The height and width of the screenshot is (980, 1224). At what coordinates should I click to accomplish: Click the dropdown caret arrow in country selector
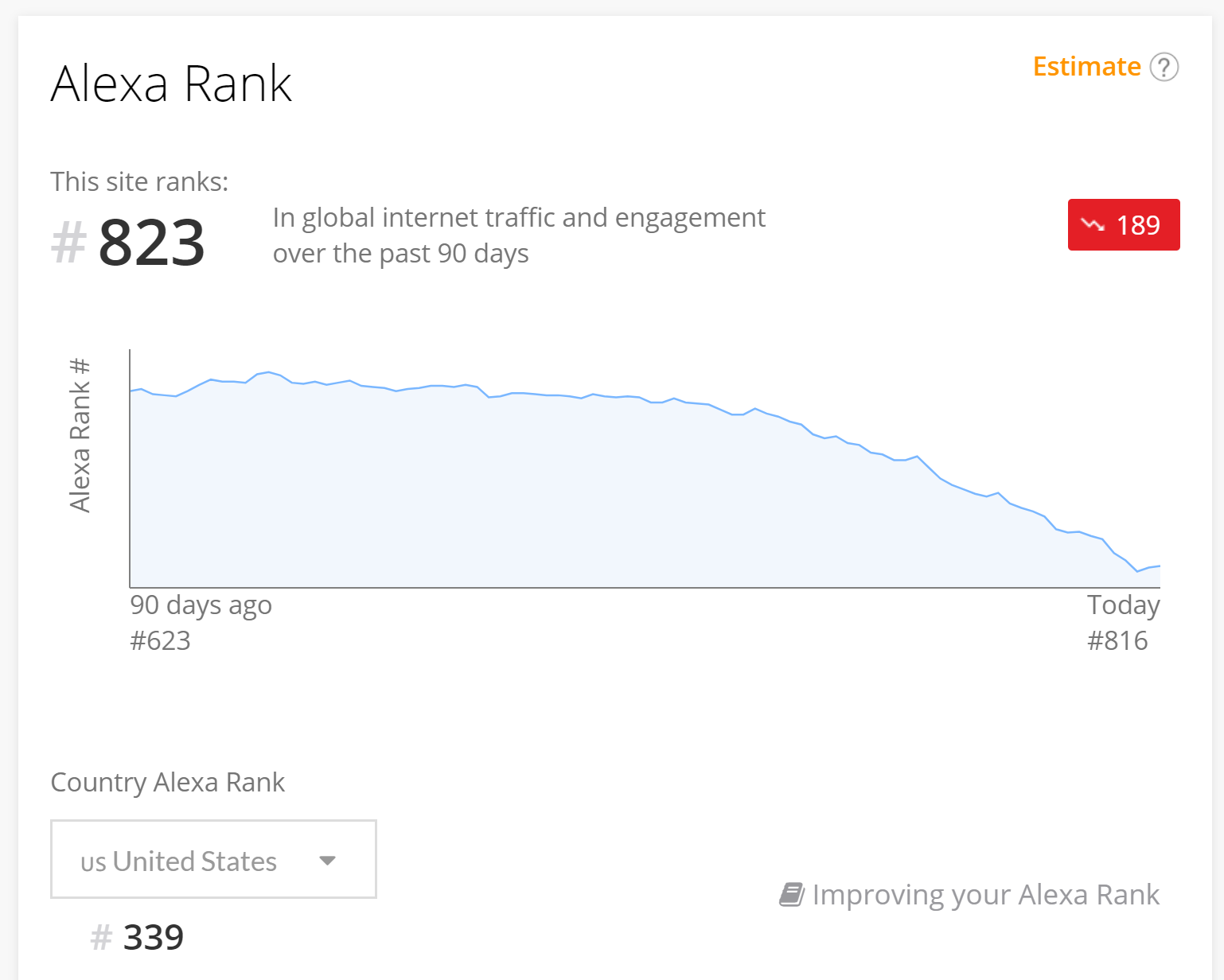(327, 861)
